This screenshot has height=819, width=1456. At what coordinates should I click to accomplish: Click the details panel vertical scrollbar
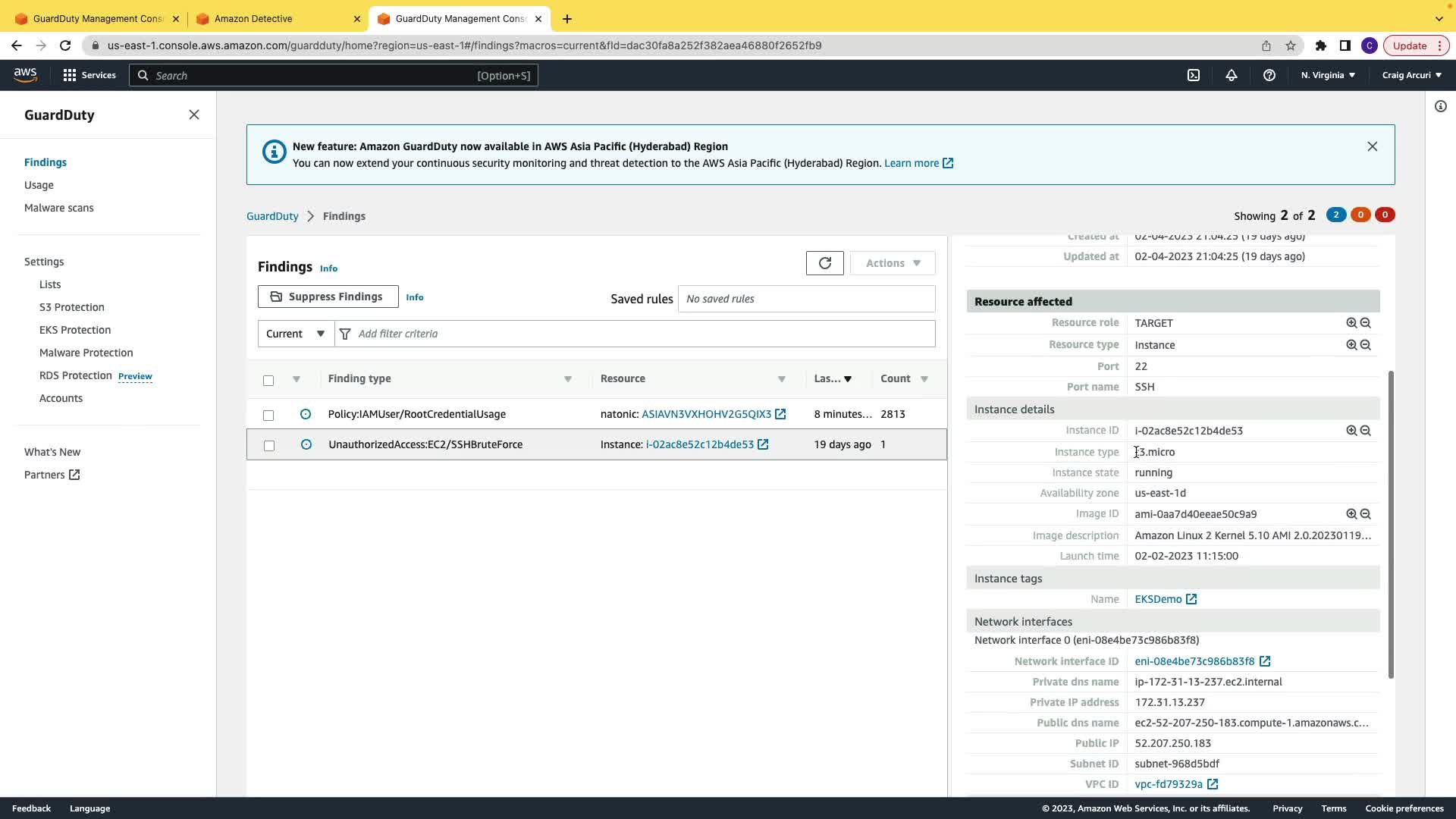point(1390,523)
